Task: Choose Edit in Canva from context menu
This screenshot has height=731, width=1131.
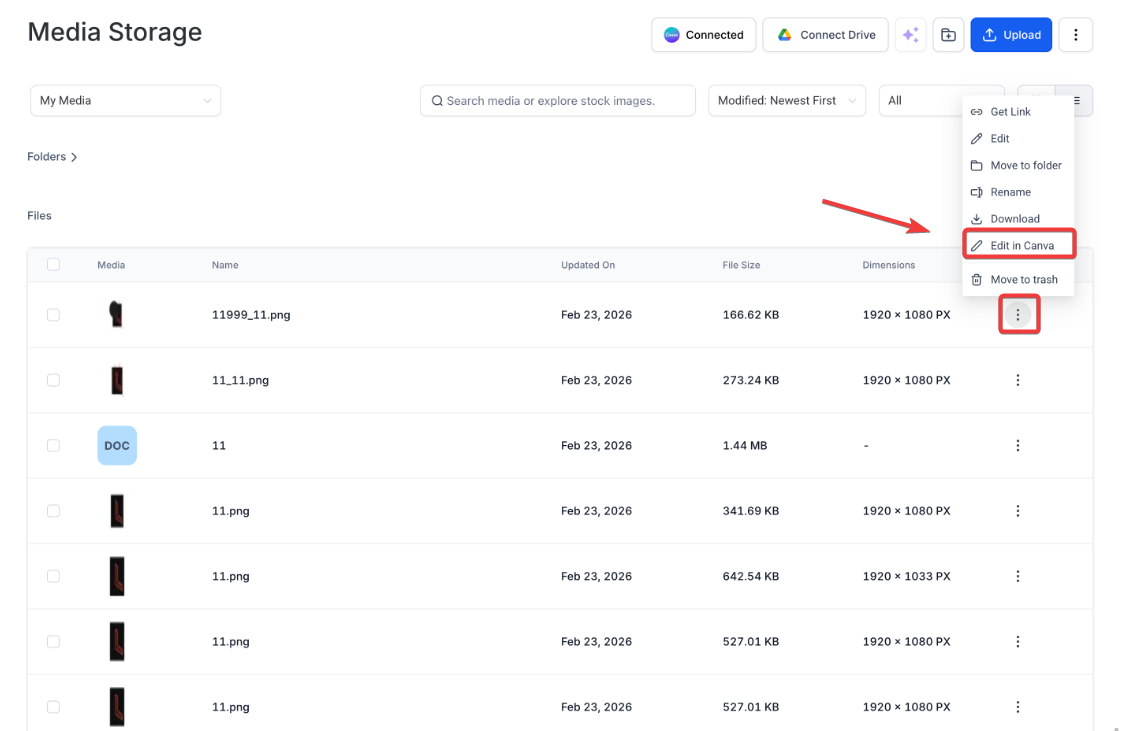Action: point(1020,245)
